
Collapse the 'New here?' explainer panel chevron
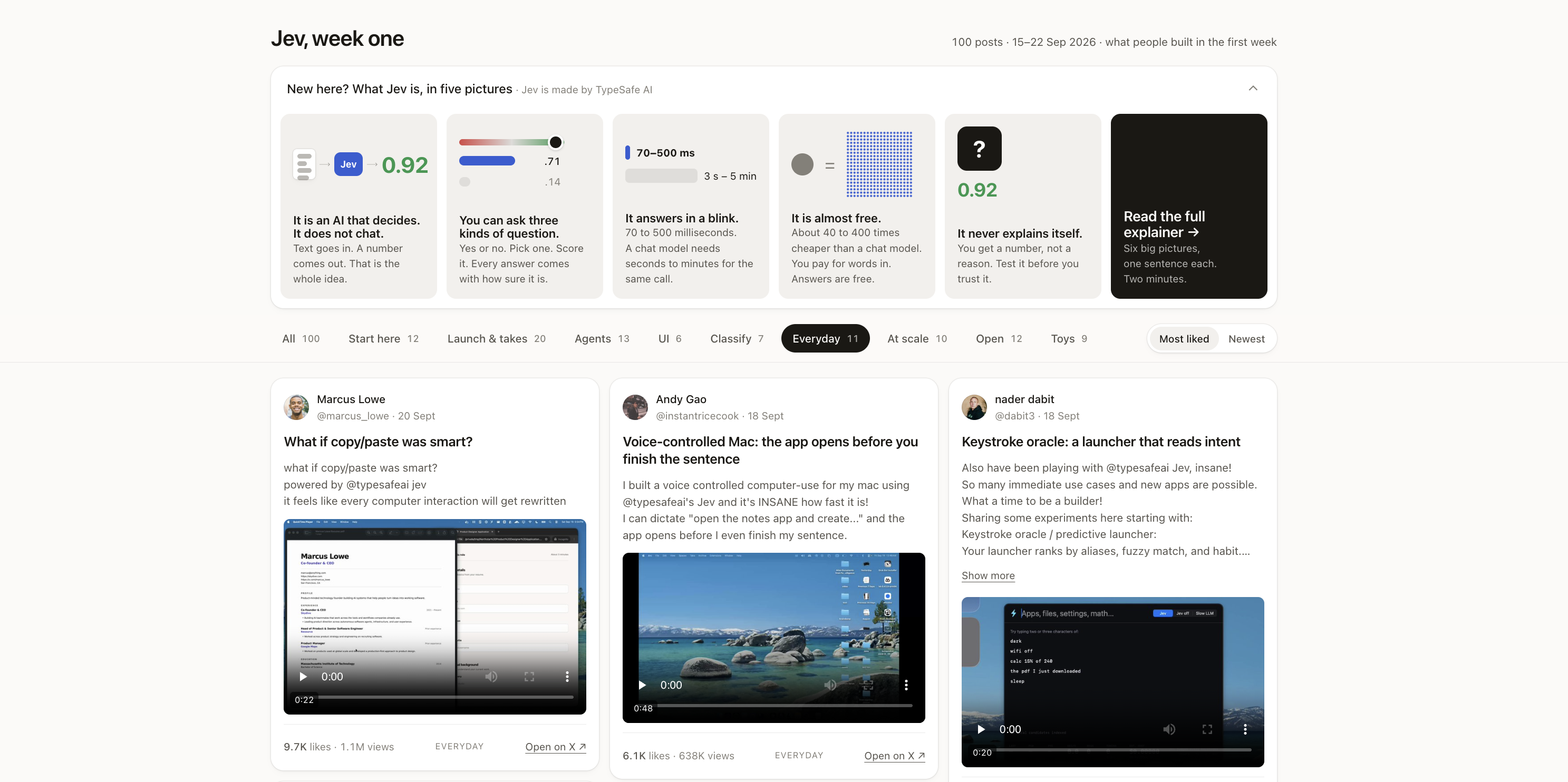(x=1253, y=88)
